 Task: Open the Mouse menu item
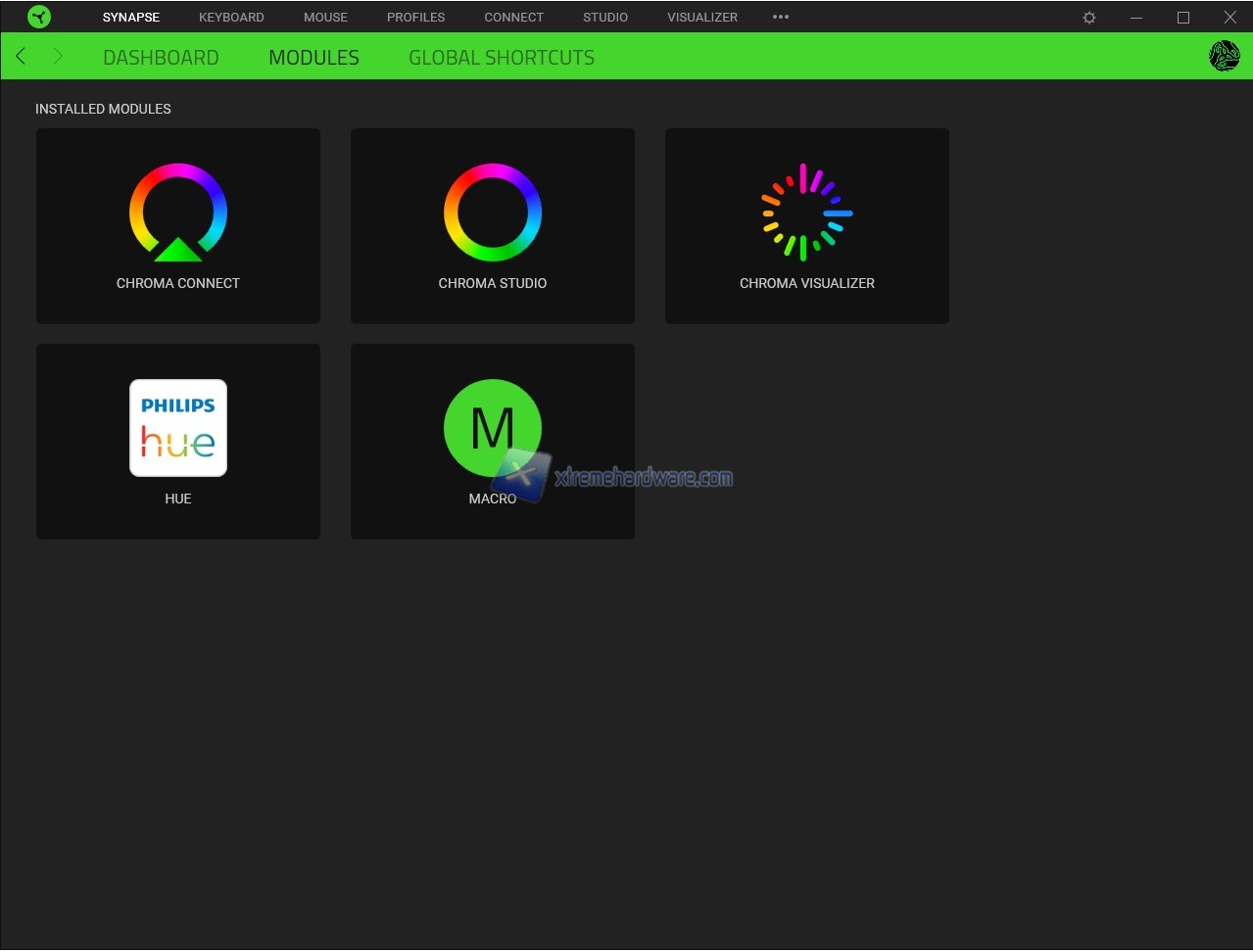pyautogui.click(x=325, y=18)
